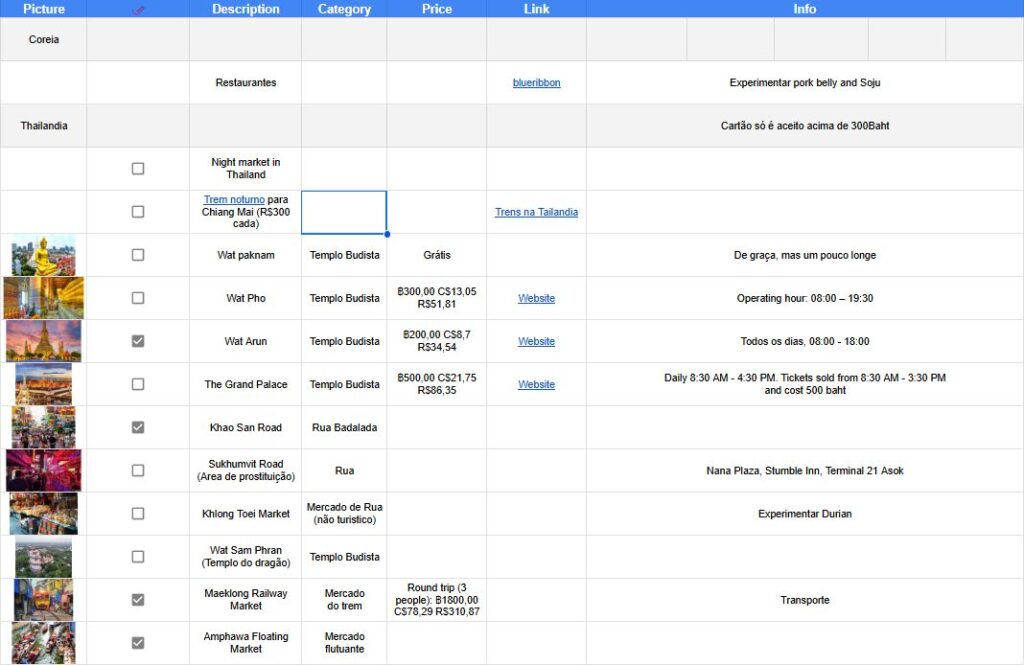This screenshot has width=1024, height=665.
Task: Uncheck the Wat Arun checkbox
Action: point(138,341)
